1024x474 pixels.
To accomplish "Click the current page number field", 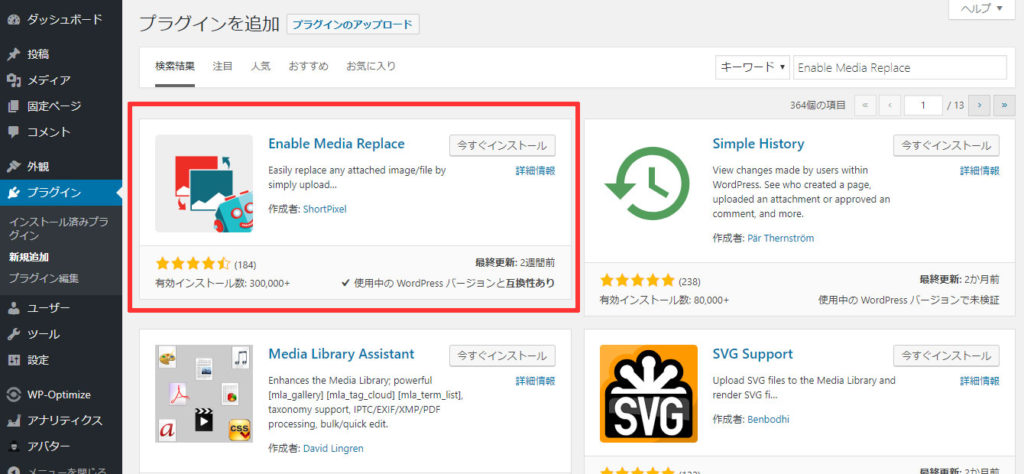I will (x=923, y=104).
